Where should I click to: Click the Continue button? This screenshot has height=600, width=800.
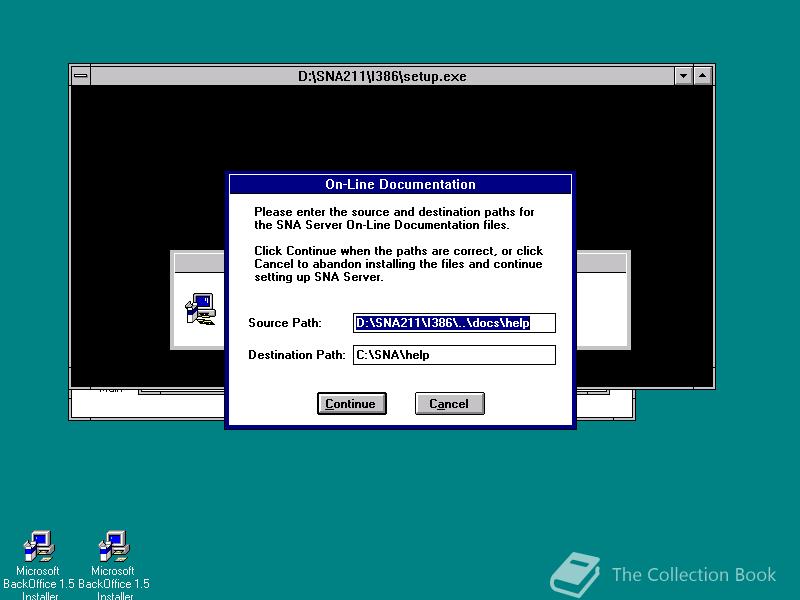click(352, 404)
